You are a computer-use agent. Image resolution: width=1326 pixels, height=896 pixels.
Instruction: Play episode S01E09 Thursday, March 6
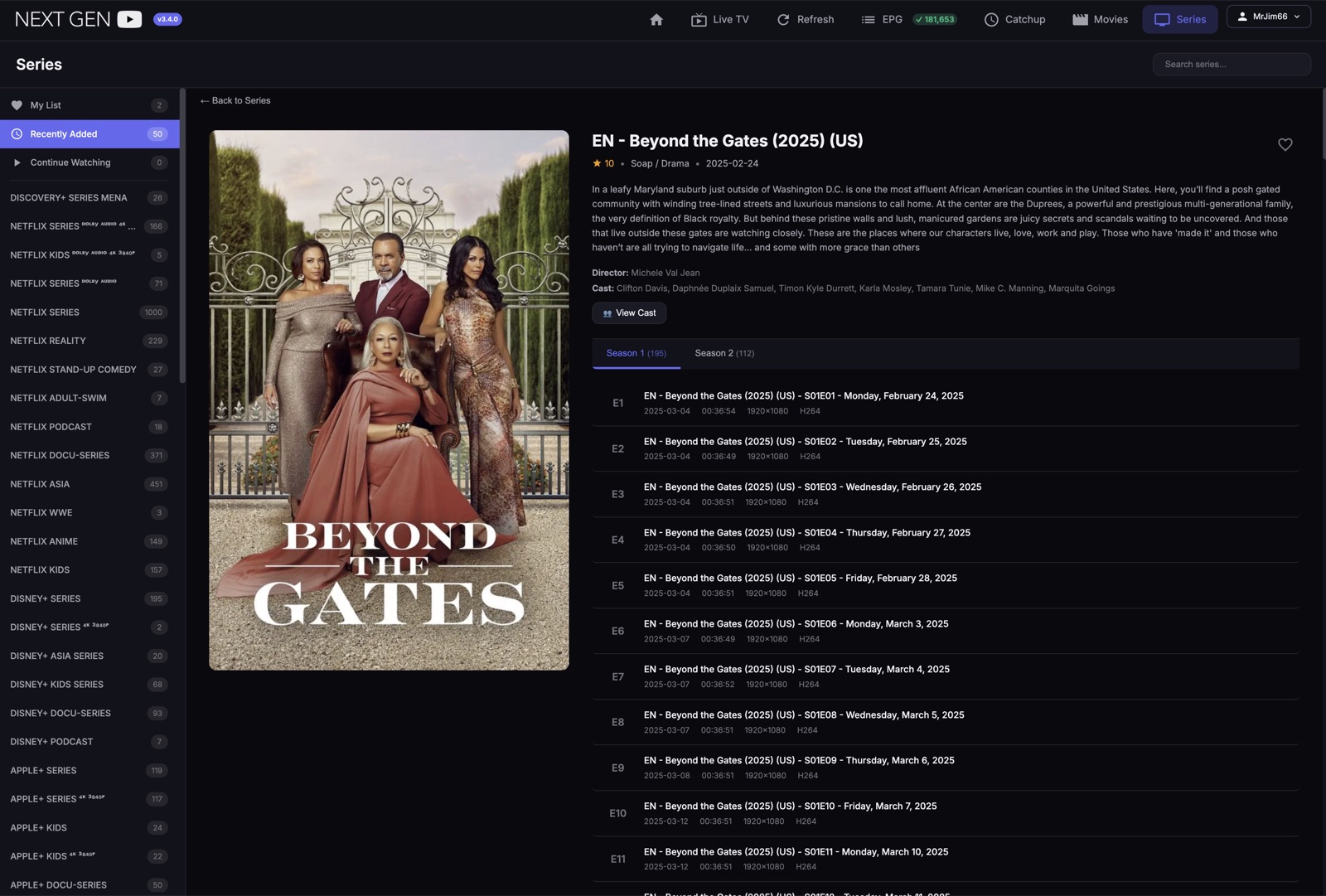click(946, 768)
